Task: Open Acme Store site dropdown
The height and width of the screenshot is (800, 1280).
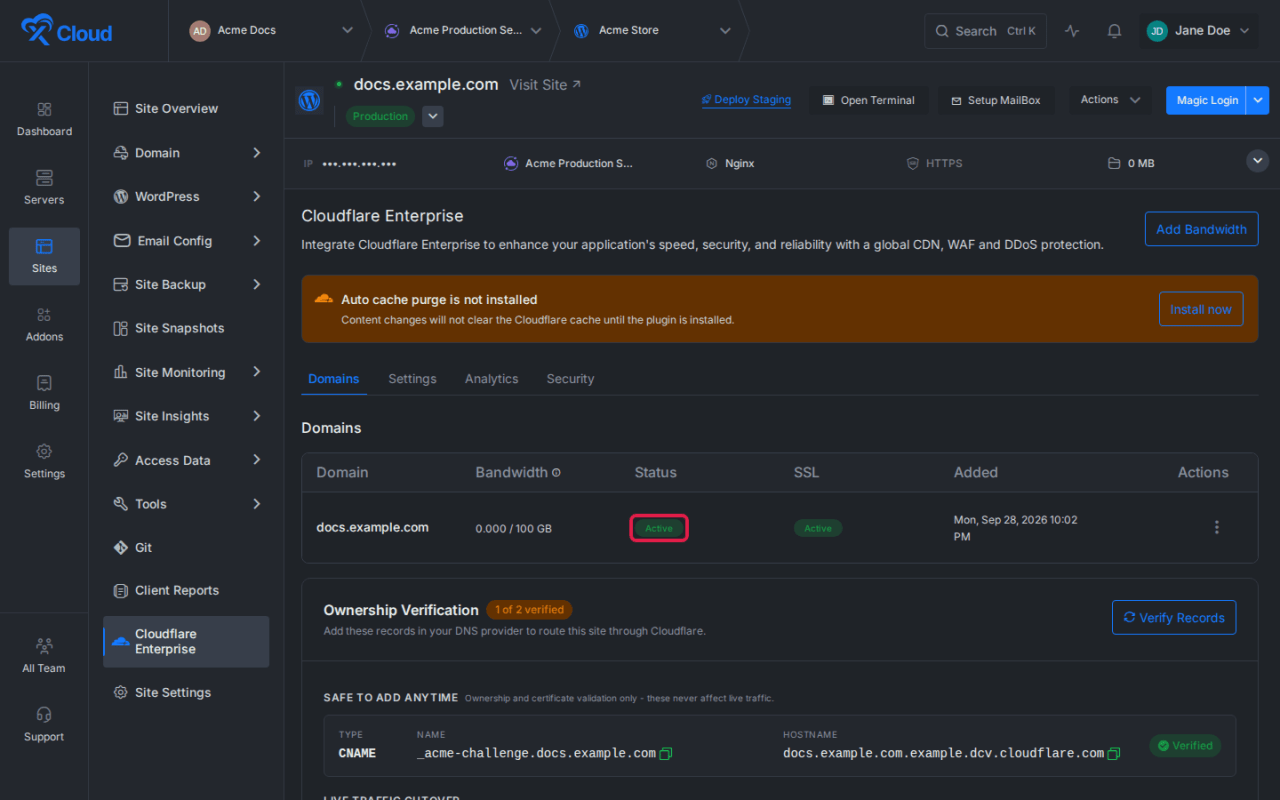Action: click(x=725, y=31)
